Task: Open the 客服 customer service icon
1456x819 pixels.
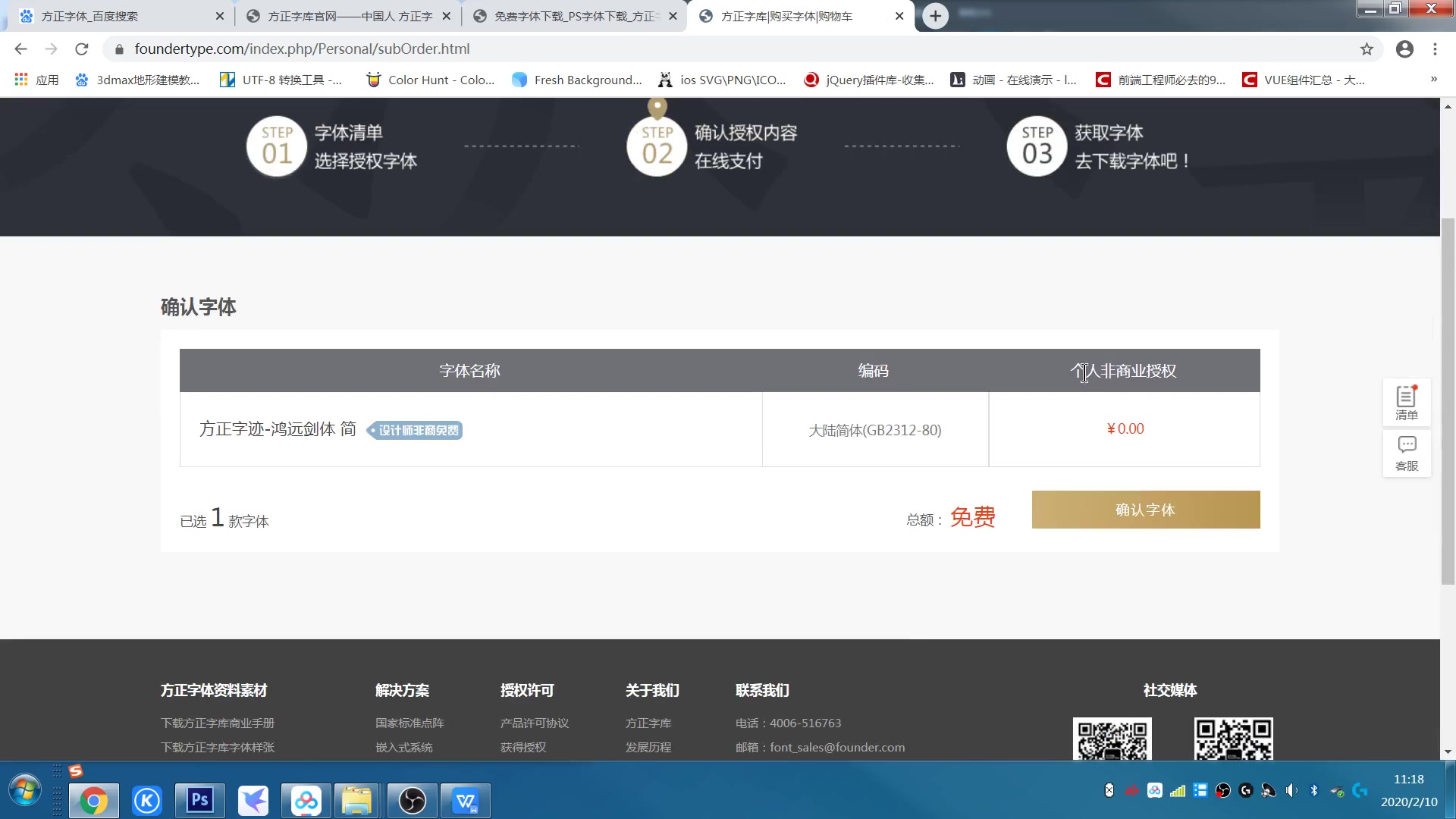Action: click(1407, 453)
